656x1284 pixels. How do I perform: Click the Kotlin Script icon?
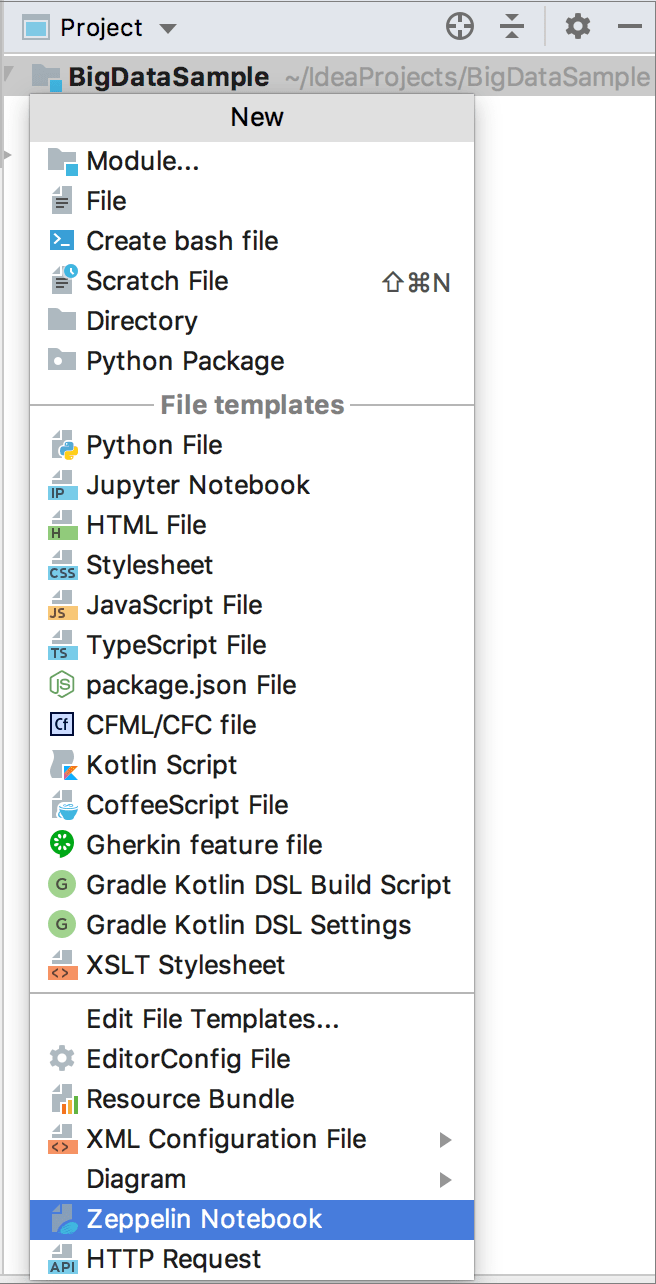pyautogui.click(x=62, y=766)
